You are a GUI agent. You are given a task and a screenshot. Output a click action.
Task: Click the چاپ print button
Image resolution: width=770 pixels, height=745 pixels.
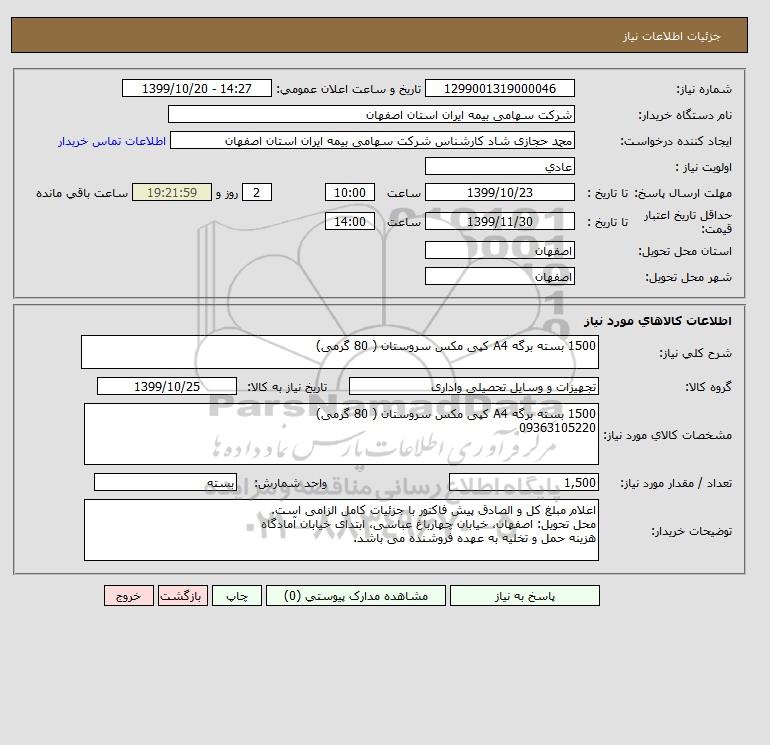pos(237,596)
